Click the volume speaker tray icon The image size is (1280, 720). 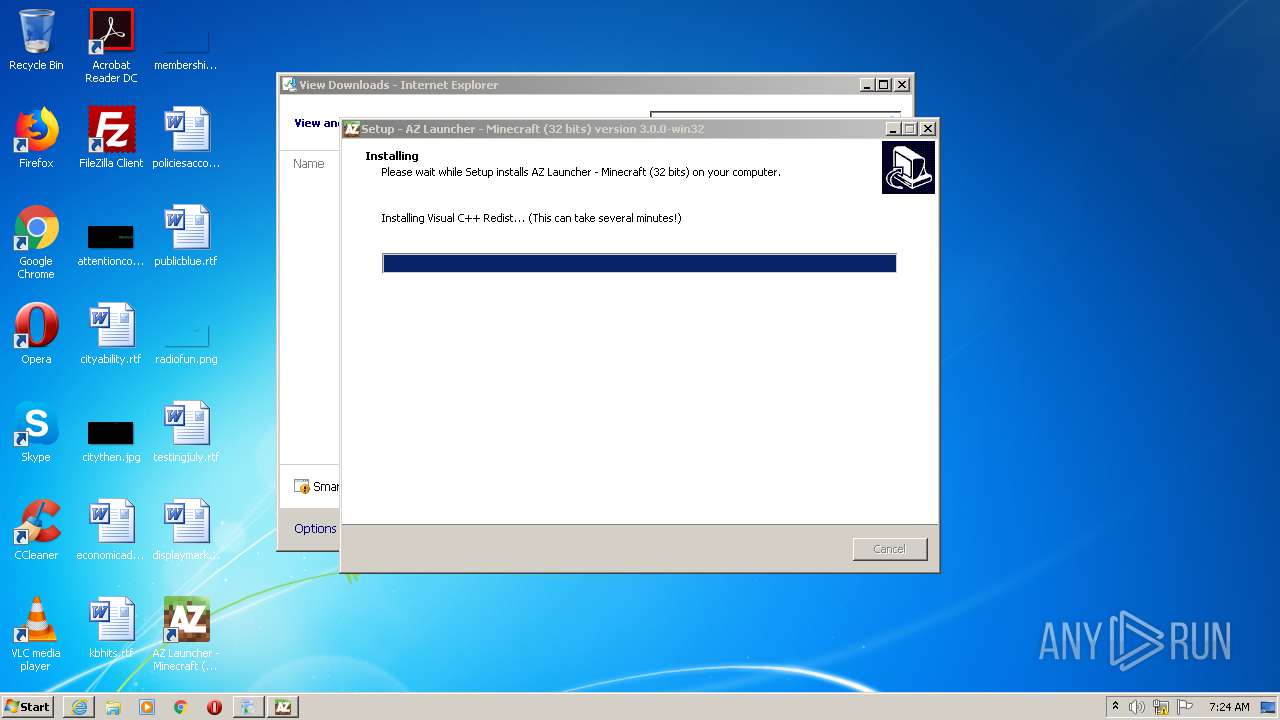click(x=1137, y=707)
